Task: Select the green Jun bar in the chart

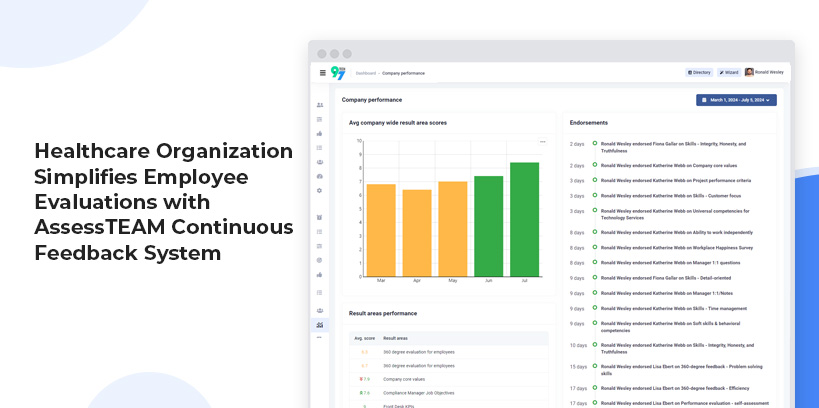Action: (x=489, y=226)
